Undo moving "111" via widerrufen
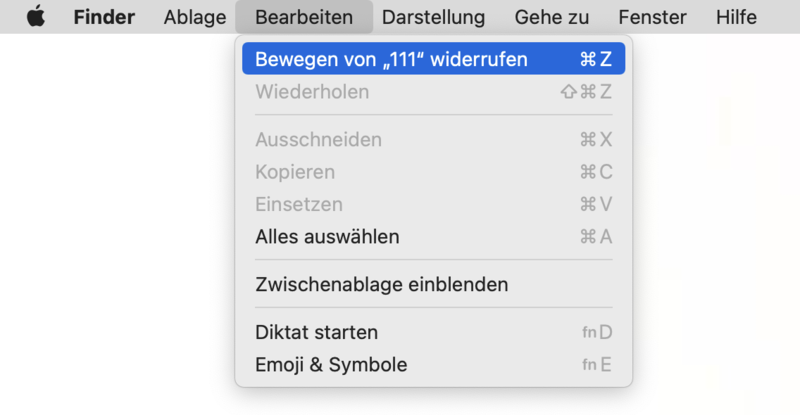Screen dimensions: 800x415 391,59
